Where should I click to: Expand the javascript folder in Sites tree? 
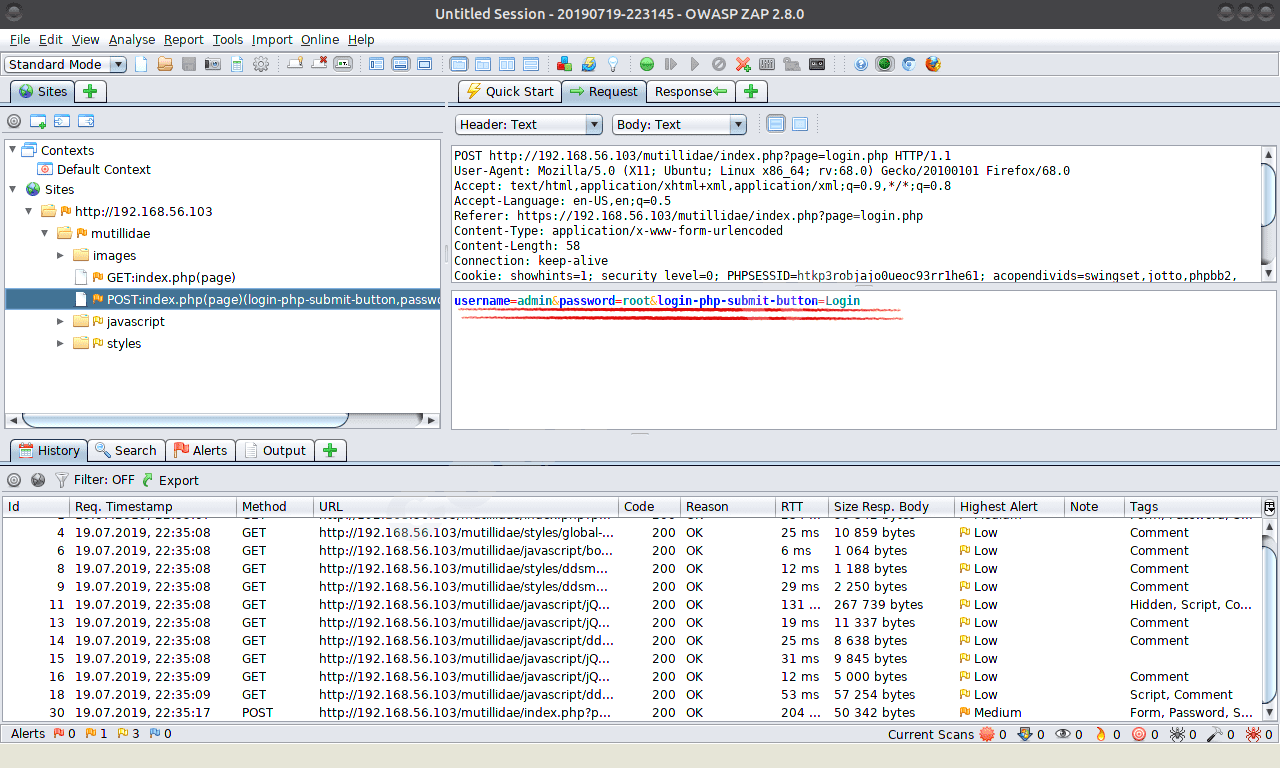point(61,321)
